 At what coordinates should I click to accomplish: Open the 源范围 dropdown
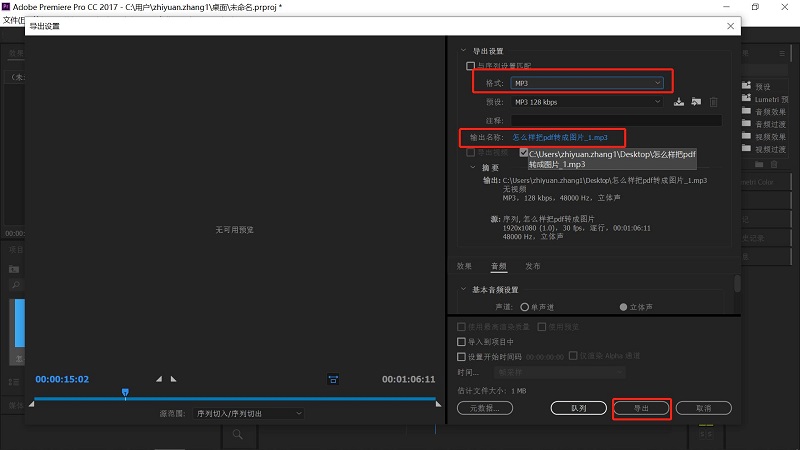coord(248,413)
